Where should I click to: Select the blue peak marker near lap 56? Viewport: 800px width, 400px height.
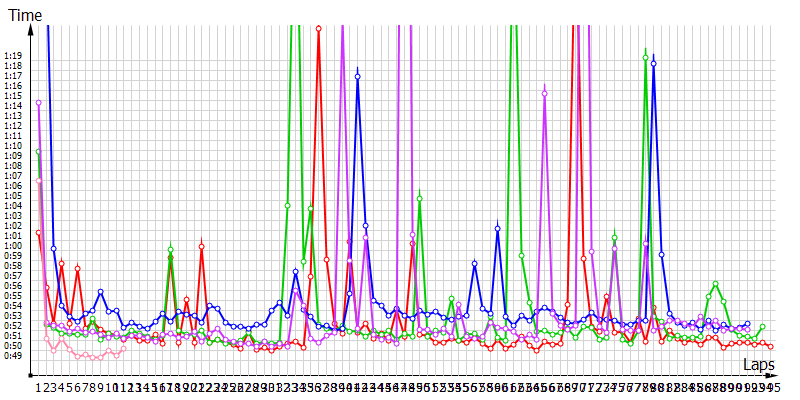point(474,263)
